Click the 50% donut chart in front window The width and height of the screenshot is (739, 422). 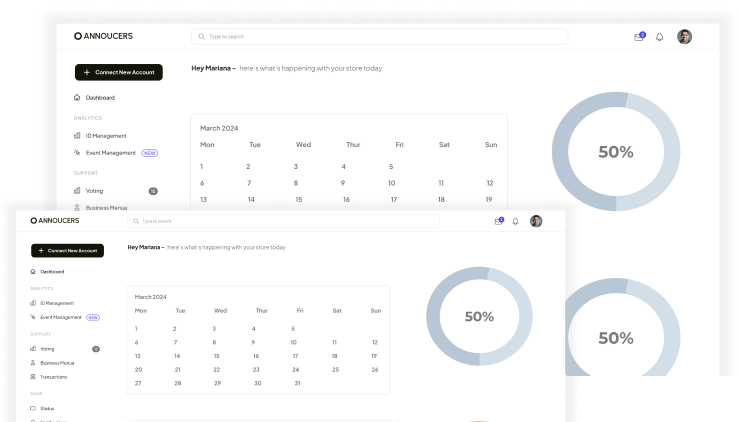click(x=479, y=316)
